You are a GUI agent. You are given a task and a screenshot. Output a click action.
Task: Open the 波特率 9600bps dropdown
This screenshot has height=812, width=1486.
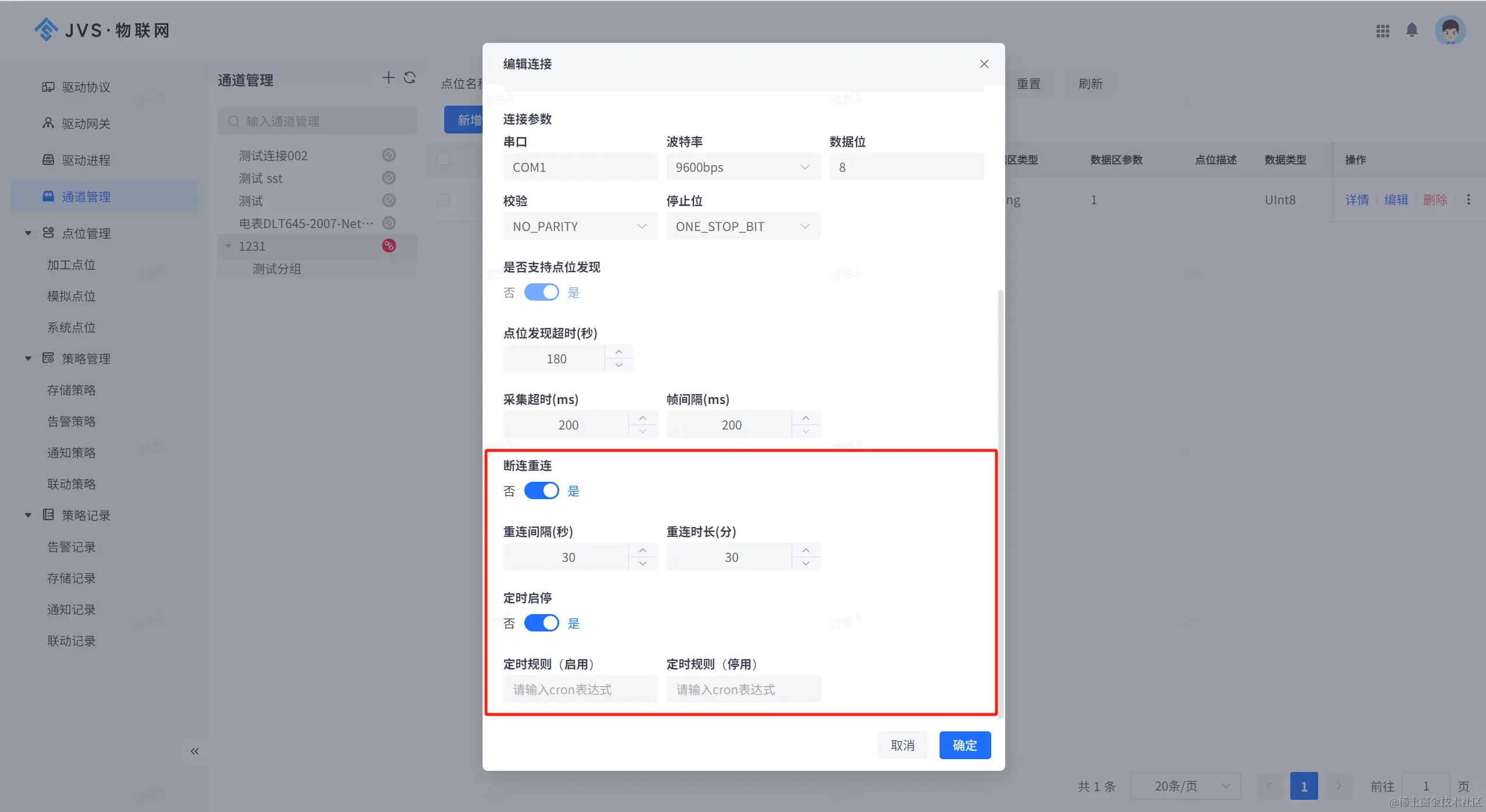[x=743, y=167]
